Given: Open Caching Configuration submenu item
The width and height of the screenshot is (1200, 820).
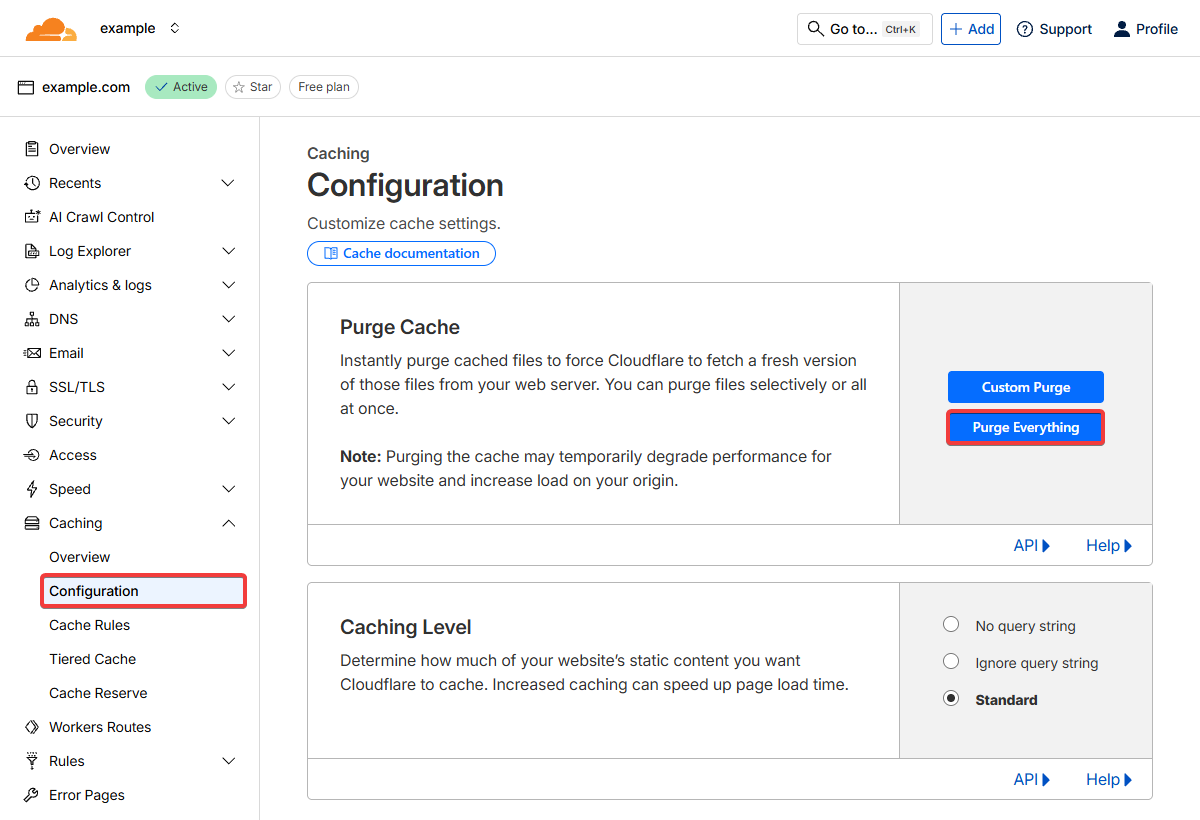Looking at the screenshot, I should (x=144, y=591).
